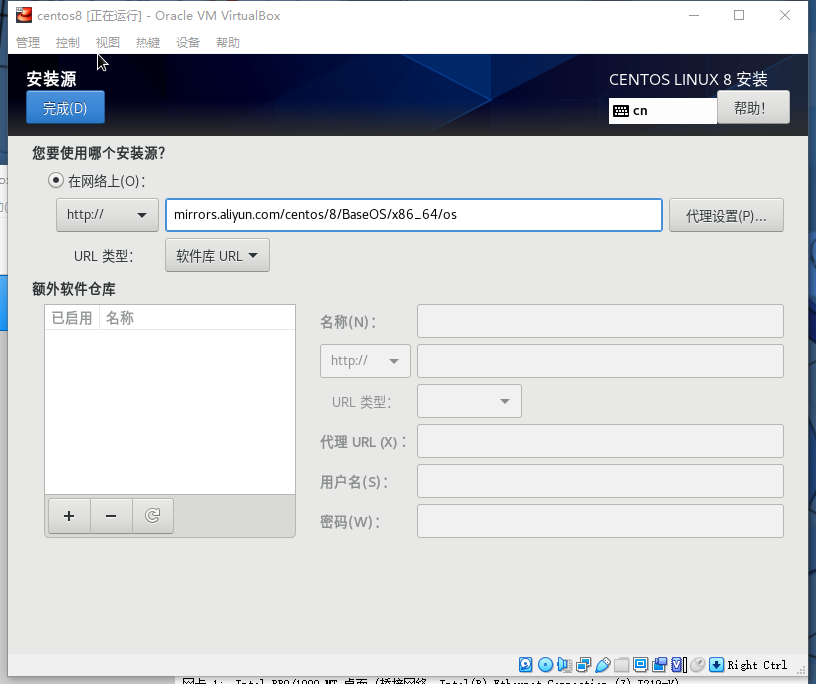Click the CPU virtualization status icon

(x=679, y=665)
